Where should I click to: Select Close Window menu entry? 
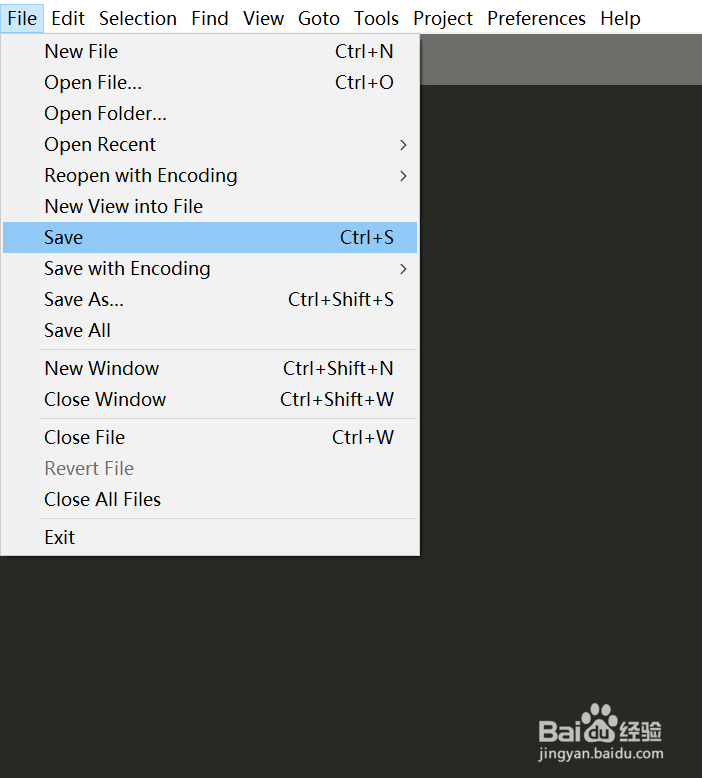105,400
